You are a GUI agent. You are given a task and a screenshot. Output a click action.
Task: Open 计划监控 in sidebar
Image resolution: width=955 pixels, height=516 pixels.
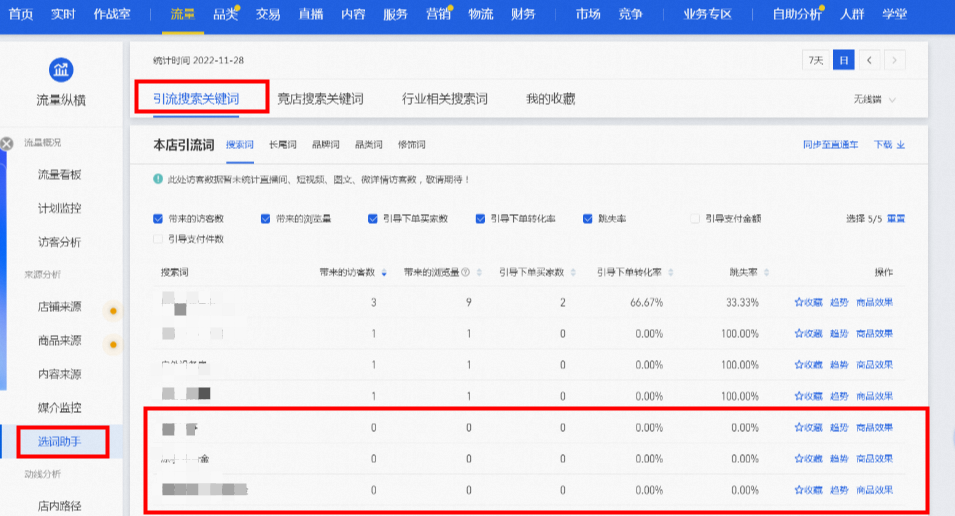point(60,208)
